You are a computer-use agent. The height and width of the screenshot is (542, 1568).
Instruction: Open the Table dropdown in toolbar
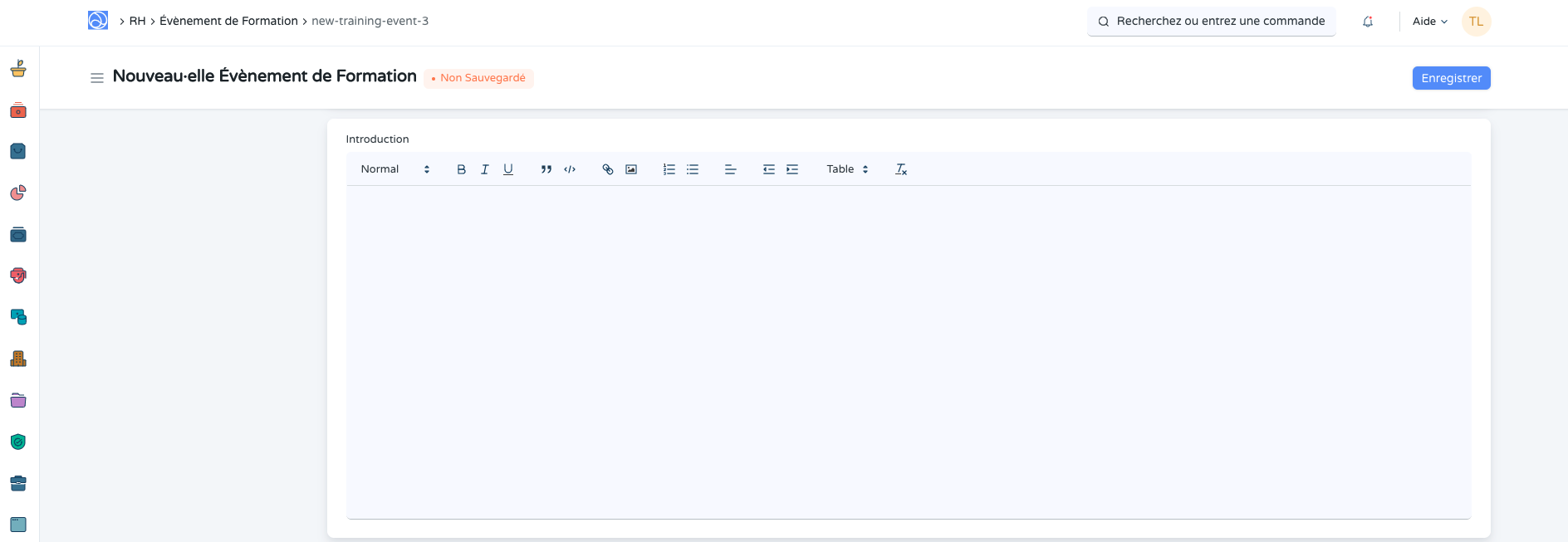pos(847,169)
